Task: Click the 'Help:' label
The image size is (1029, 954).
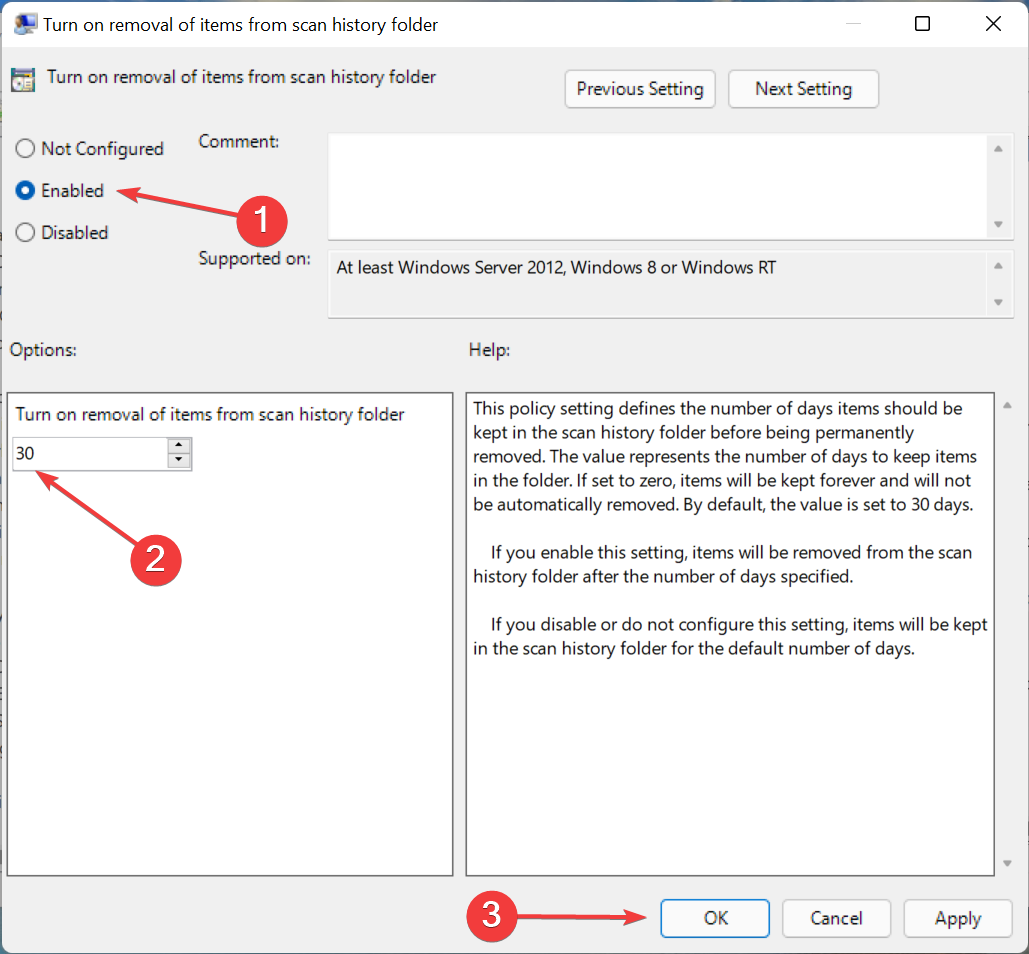Action: point(490,350)
